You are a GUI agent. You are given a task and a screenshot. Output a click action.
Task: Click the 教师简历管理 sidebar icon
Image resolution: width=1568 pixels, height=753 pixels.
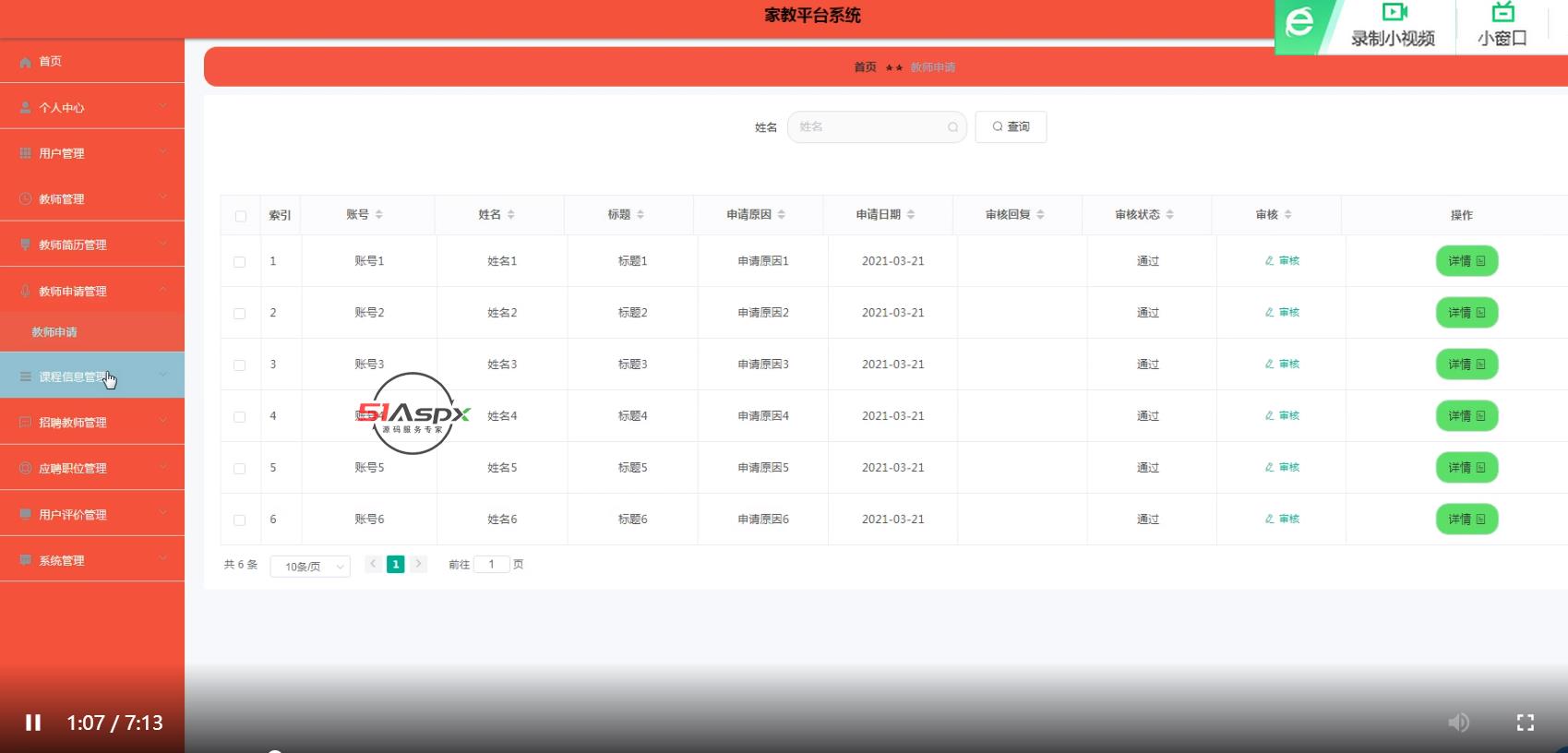pos(26,245)
